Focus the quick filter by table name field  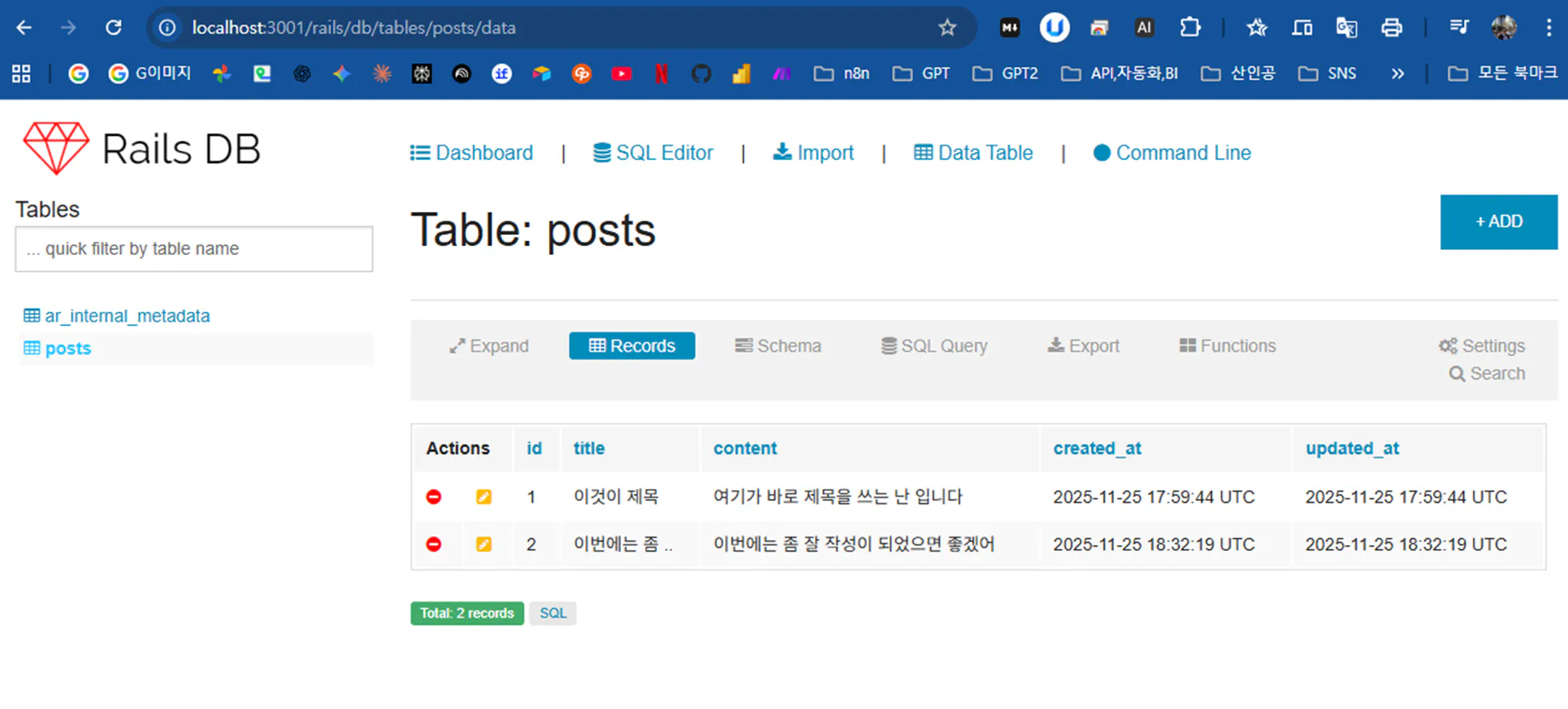point(194,249)
